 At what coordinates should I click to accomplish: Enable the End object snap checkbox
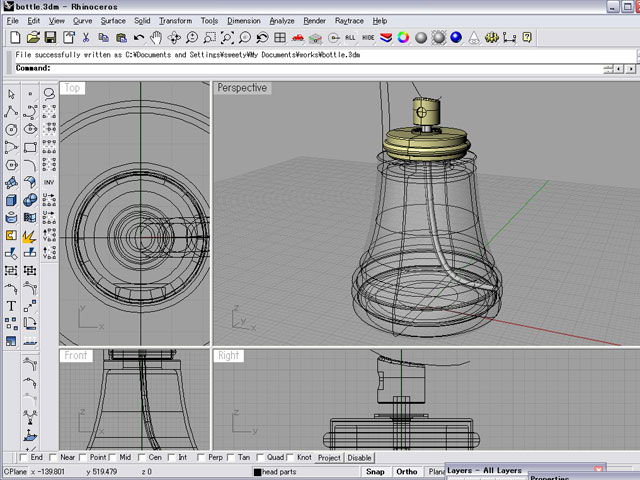click(x=23, y=458)
